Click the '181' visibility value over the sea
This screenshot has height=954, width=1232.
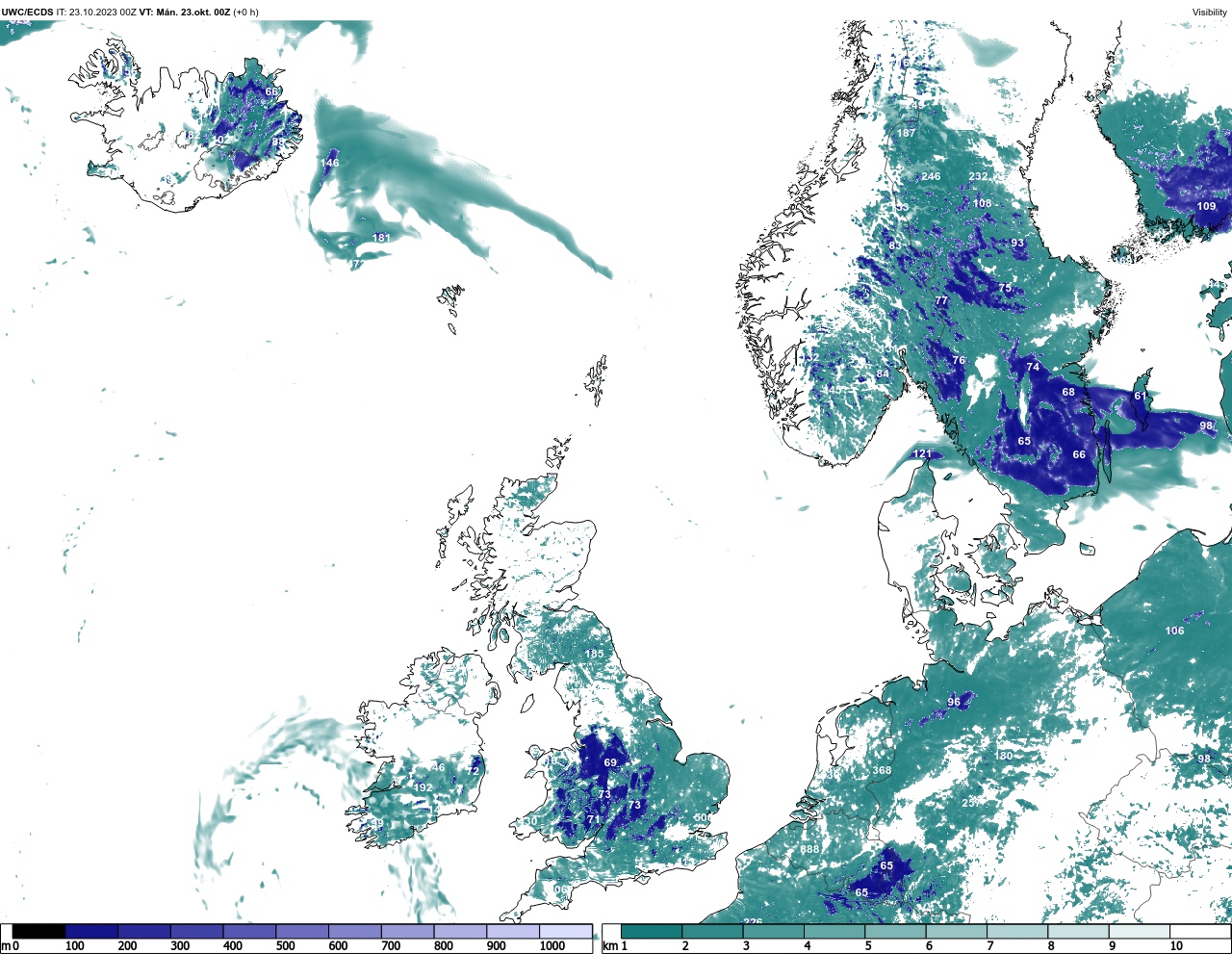pyautogui.click(x=382, y=238)
